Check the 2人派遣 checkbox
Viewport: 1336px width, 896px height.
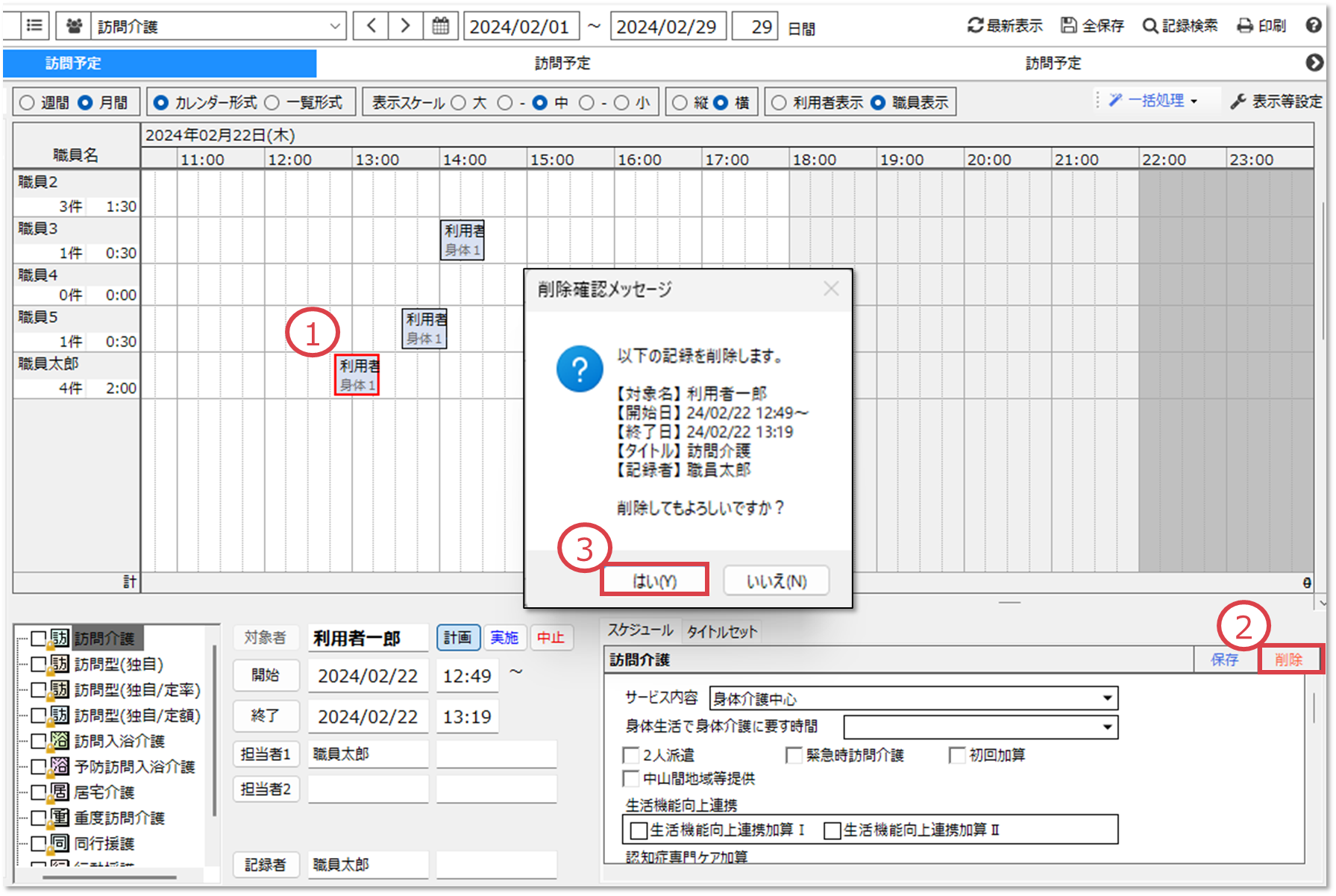click(x=631, y=755)
